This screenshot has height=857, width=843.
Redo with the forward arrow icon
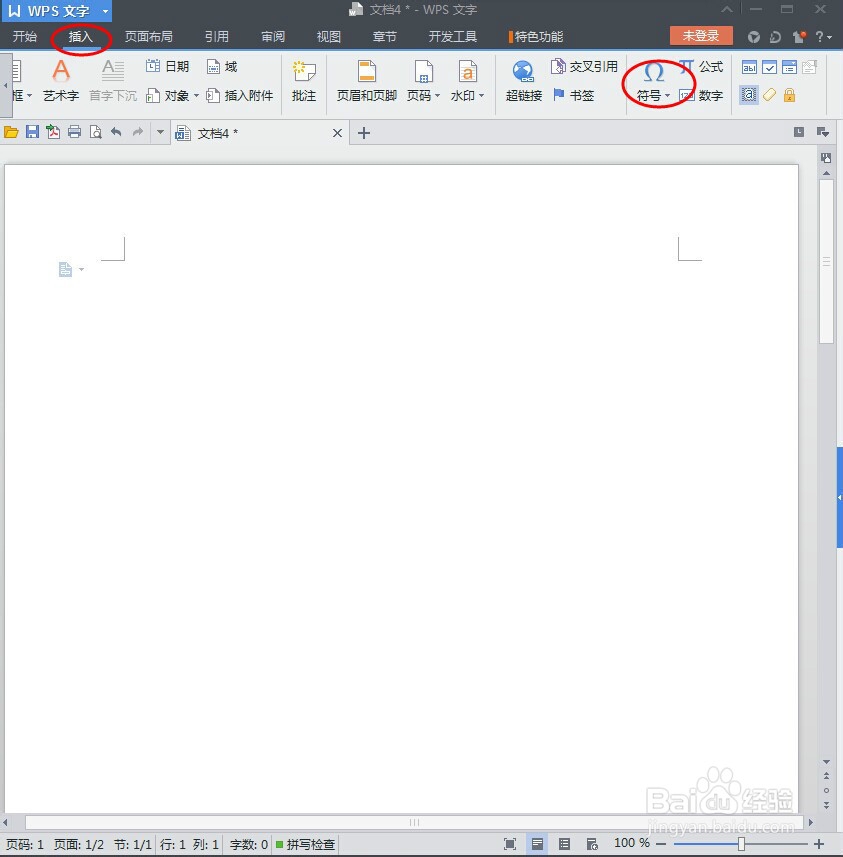[138, 132]
